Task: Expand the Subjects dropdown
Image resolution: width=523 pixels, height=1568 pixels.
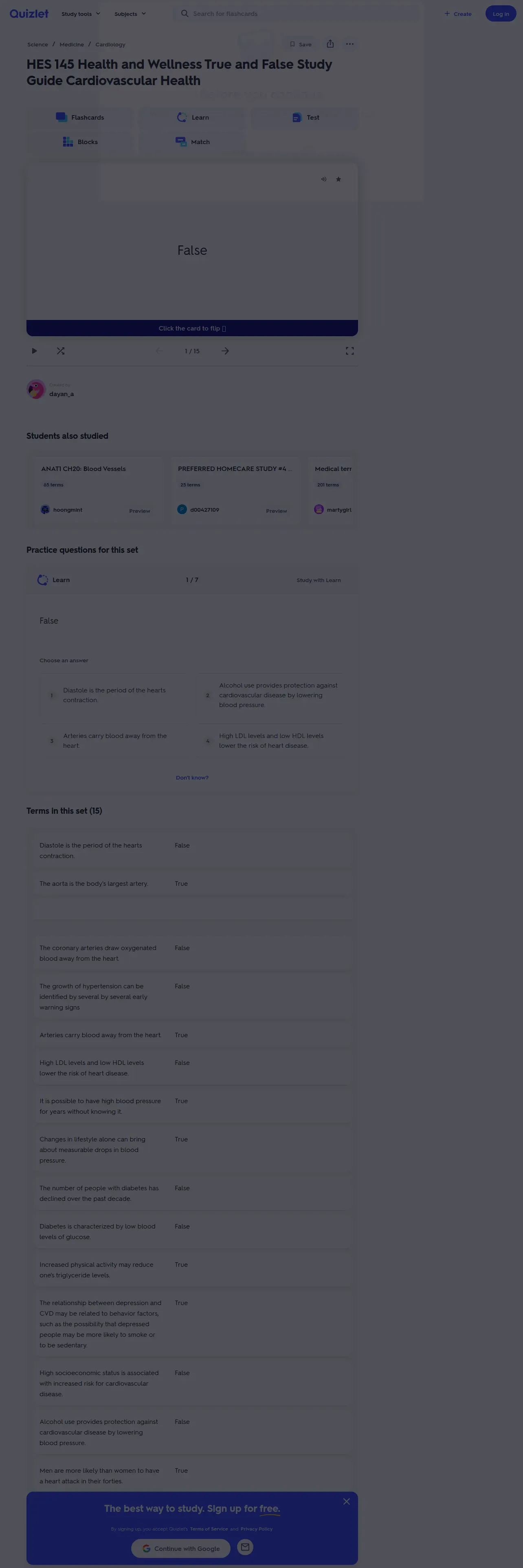Action: pyautogui.click(x=130, y=14)
